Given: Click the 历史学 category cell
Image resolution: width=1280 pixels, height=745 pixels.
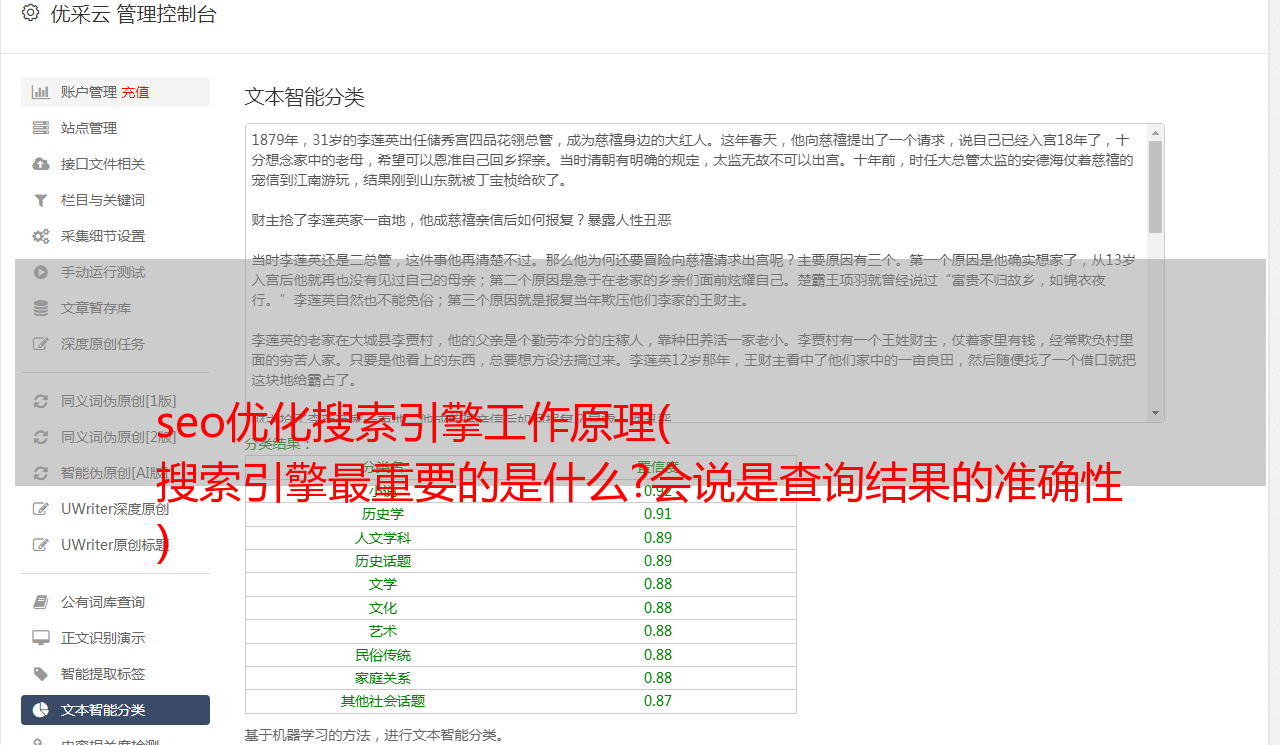Looking at the screenshot, I should [x=383, y=514].
